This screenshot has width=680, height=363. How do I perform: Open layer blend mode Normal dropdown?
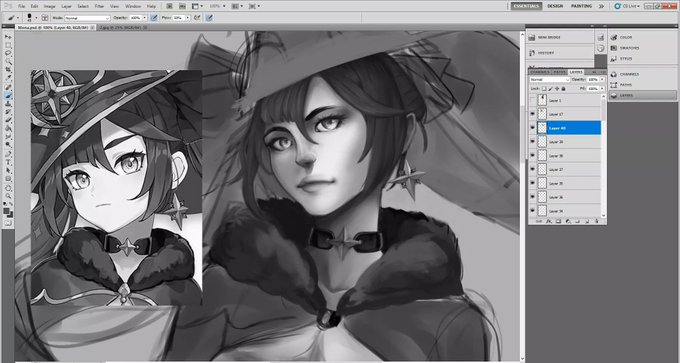click(549, 79)
